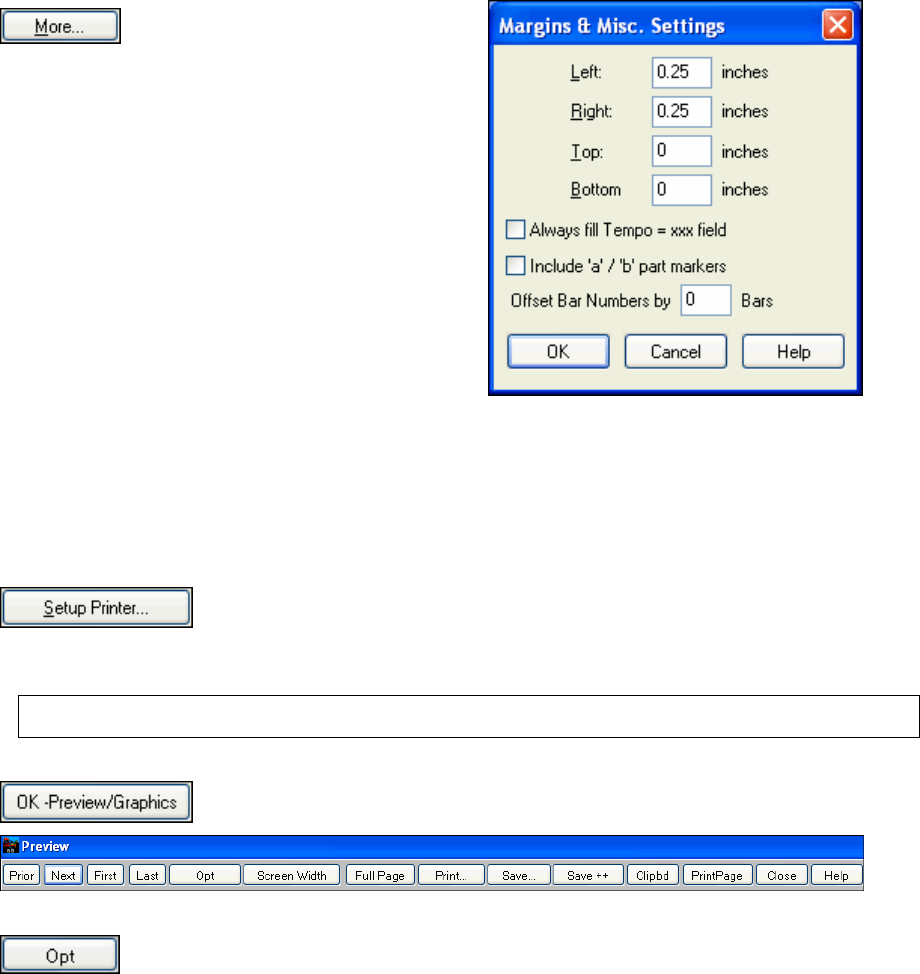Click PrintPage in the Preview toolbar
The width and height of the screenshot is (920, 974).
click(x=717, y=875)
